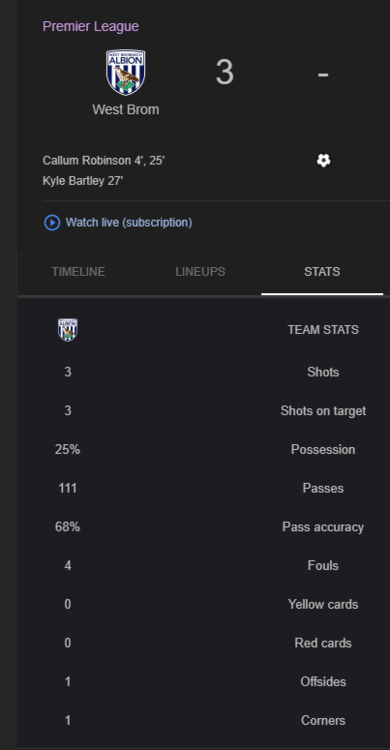Select the STATS tab

pyautogui.click(x=322, y=272)
